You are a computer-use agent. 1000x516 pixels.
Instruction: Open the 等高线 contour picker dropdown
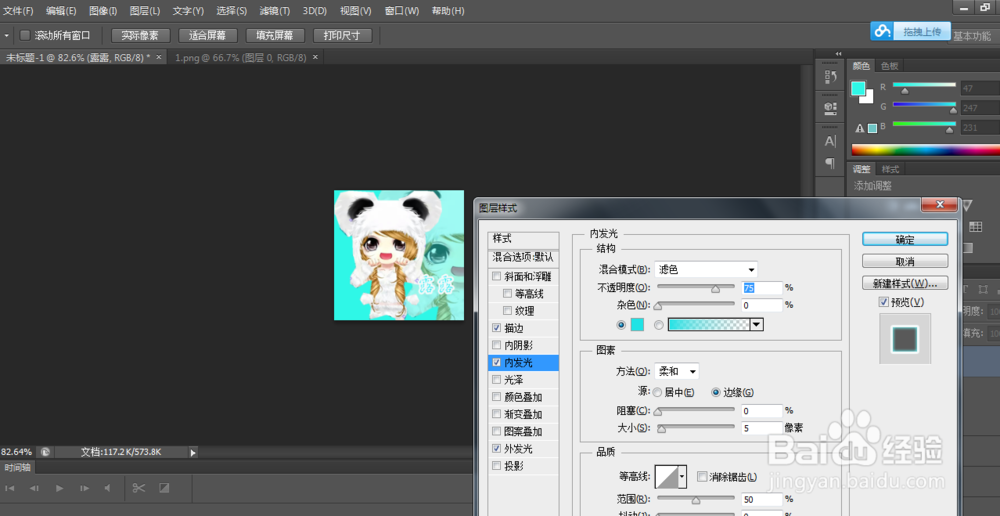coord(682,476)
